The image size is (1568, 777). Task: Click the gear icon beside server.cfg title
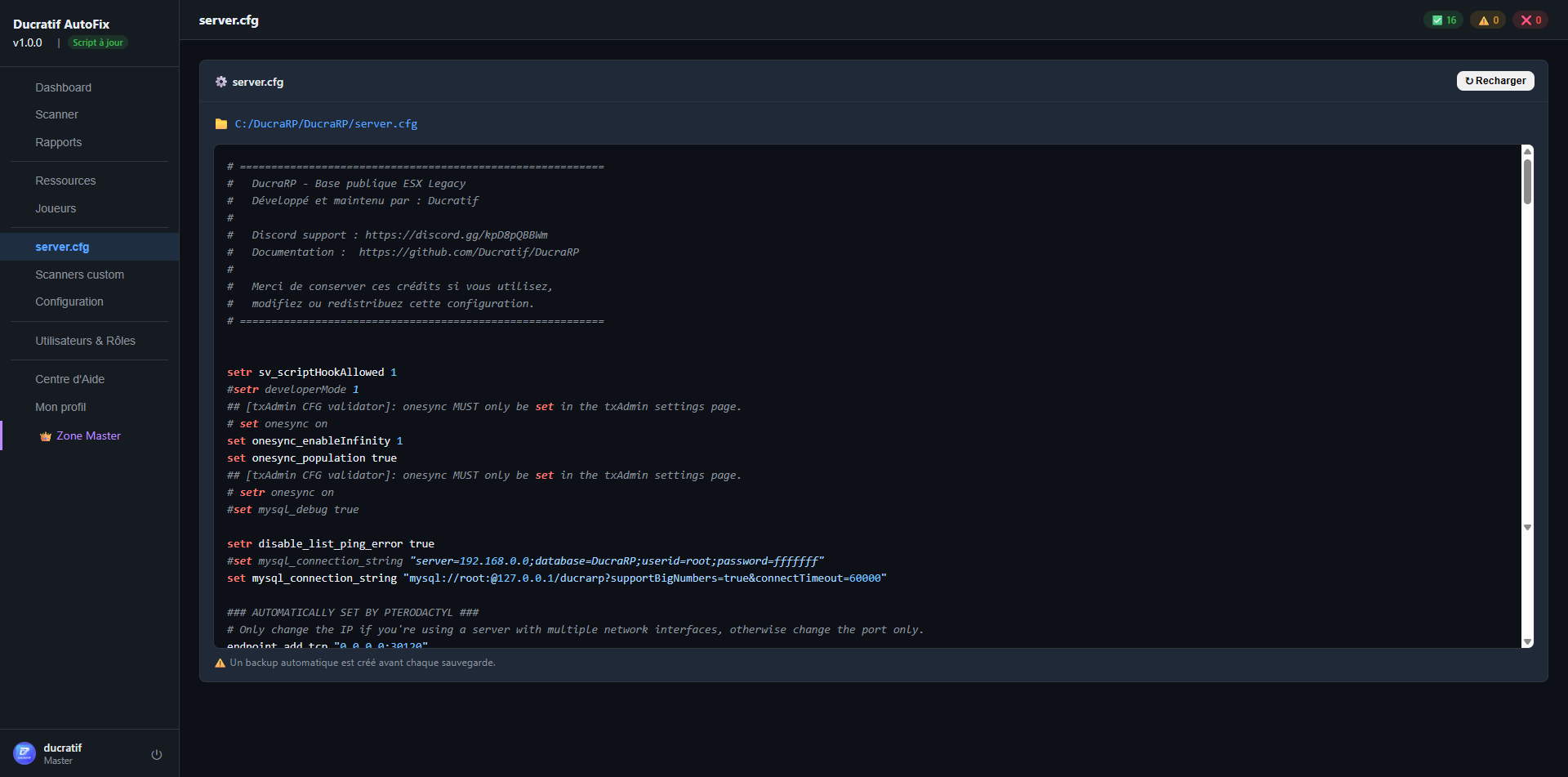(220, 82)
